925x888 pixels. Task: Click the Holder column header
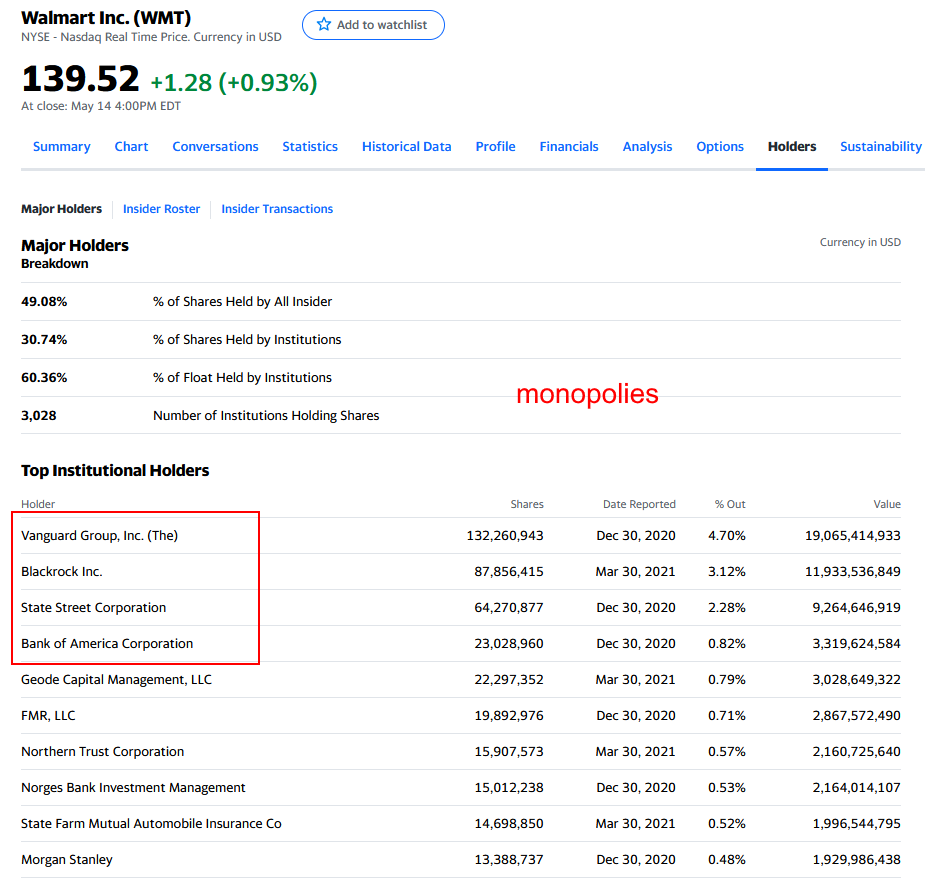[x=38, y=504]
